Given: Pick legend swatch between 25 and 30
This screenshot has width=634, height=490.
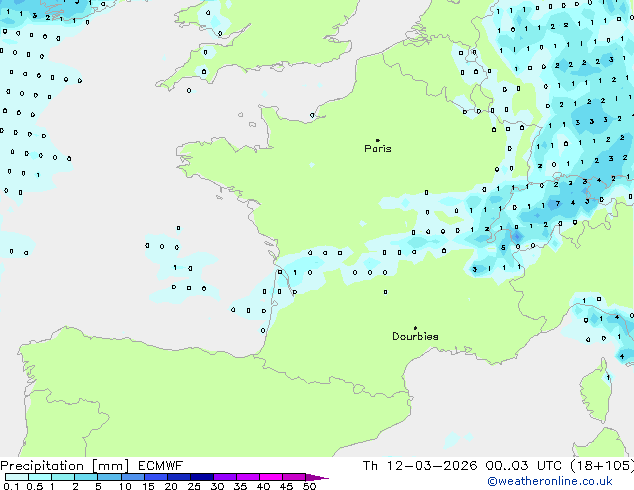Looking at the screenshot, I should 202,477.
